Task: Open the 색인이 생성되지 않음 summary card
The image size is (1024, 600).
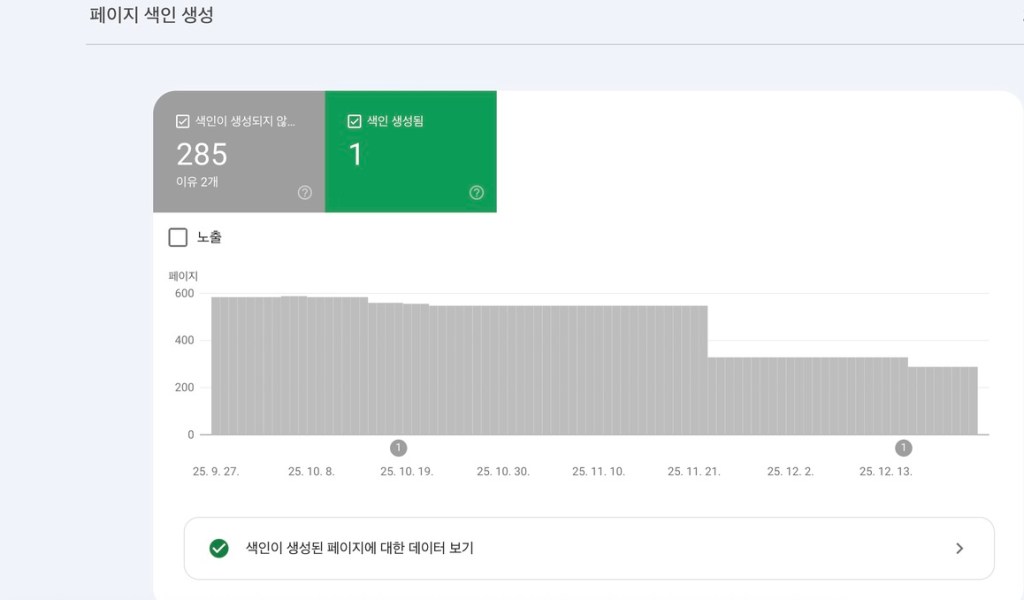Action: (238, 150)
